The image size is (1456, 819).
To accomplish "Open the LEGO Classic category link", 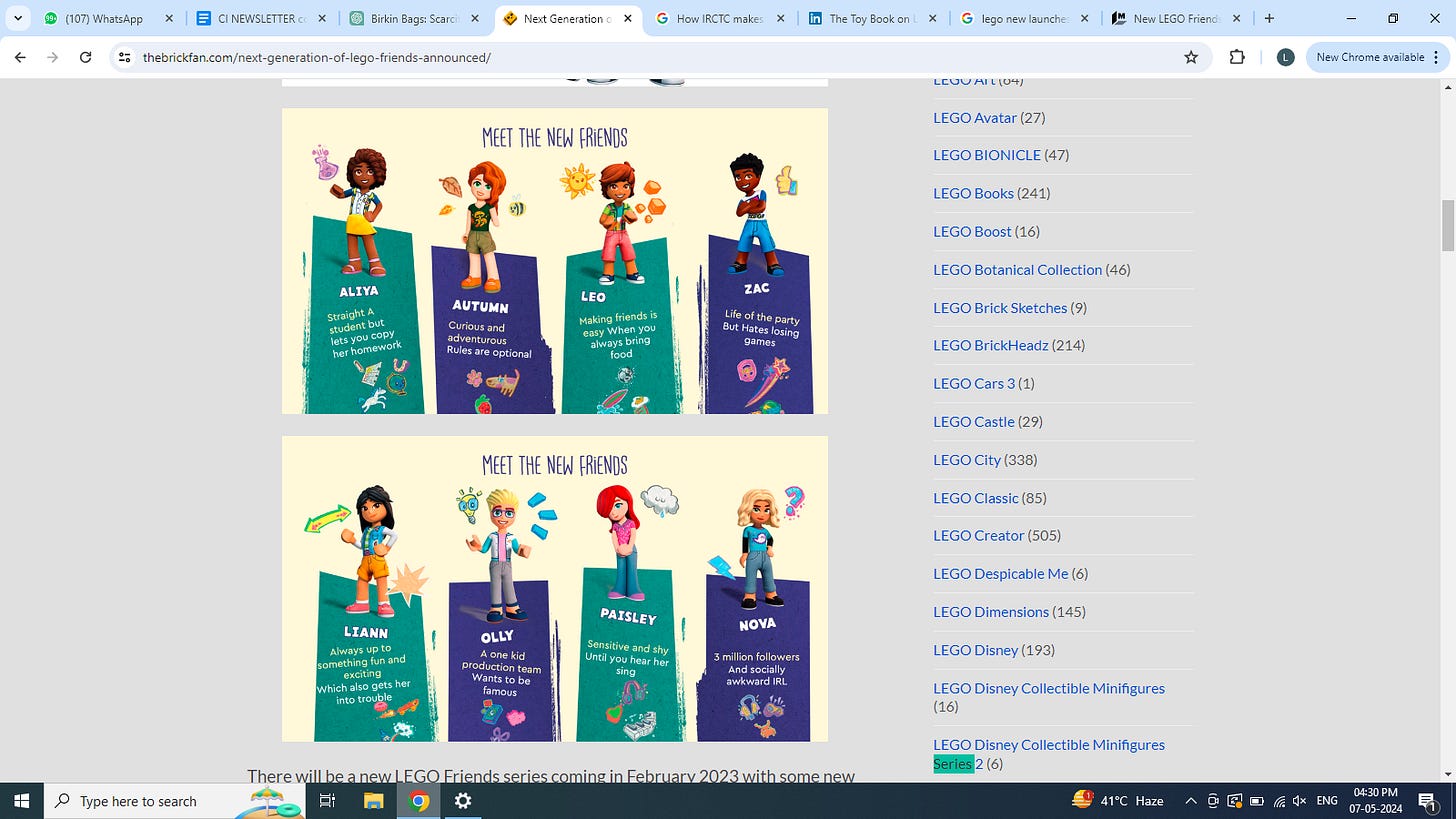I will [975, 497].
